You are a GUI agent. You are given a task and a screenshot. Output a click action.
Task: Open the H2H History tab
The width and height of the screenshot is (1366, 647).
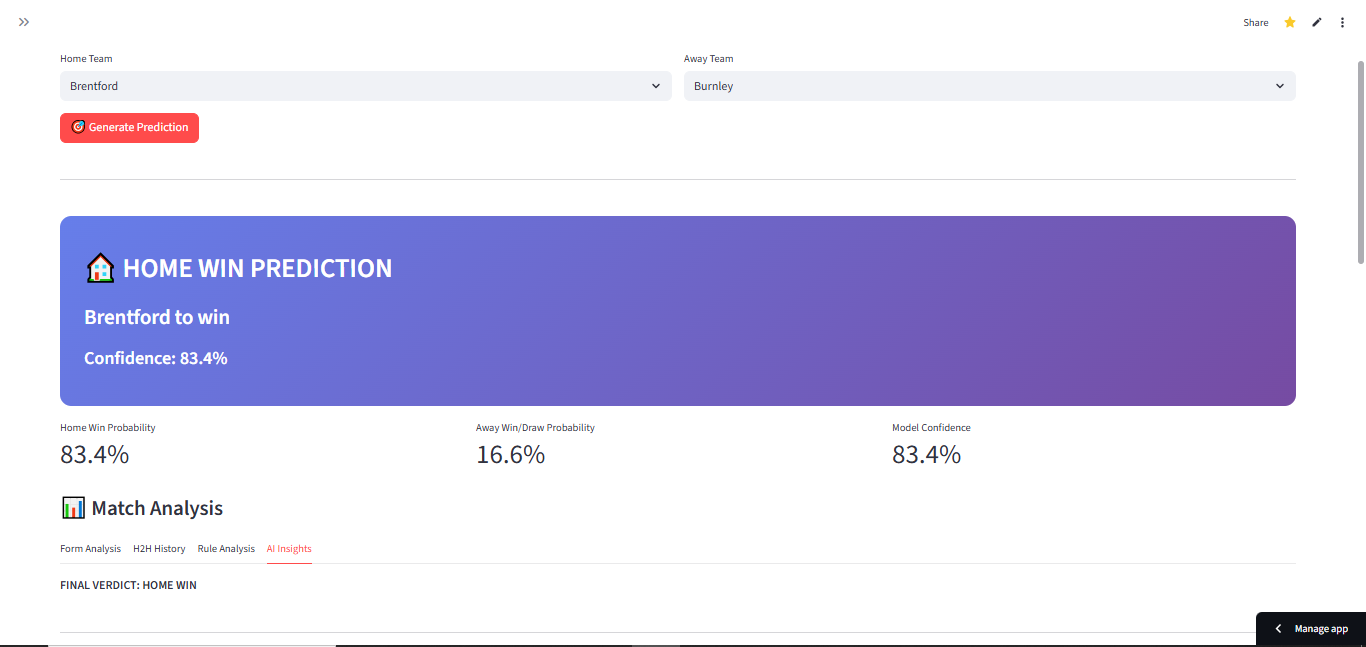[x=159, y=548]
